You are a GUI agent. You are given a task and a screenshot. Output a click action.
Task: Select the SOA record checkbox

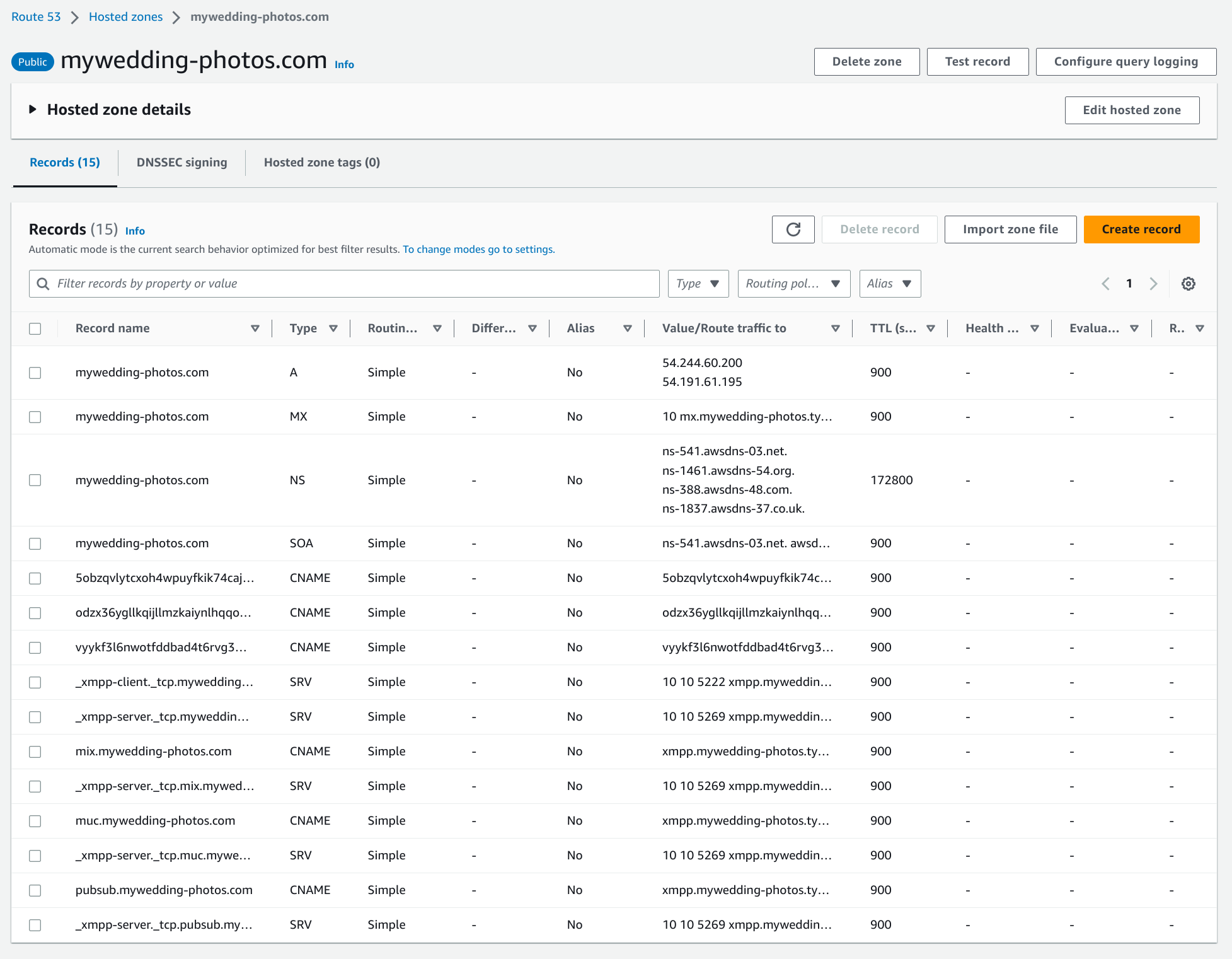pos(35,543)
